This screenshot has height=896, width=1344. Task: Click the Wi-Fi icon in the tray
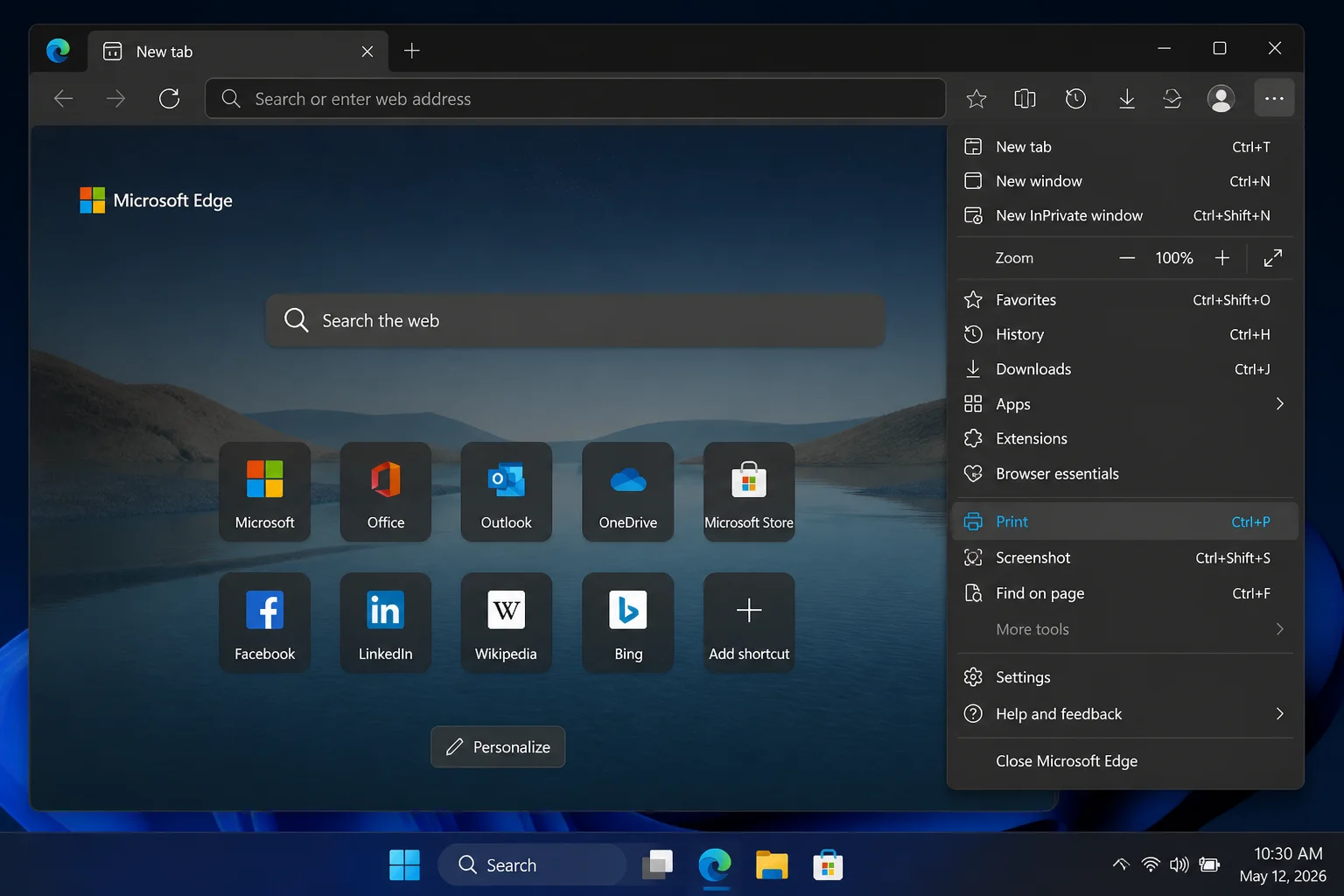(x=1151, y=864)
